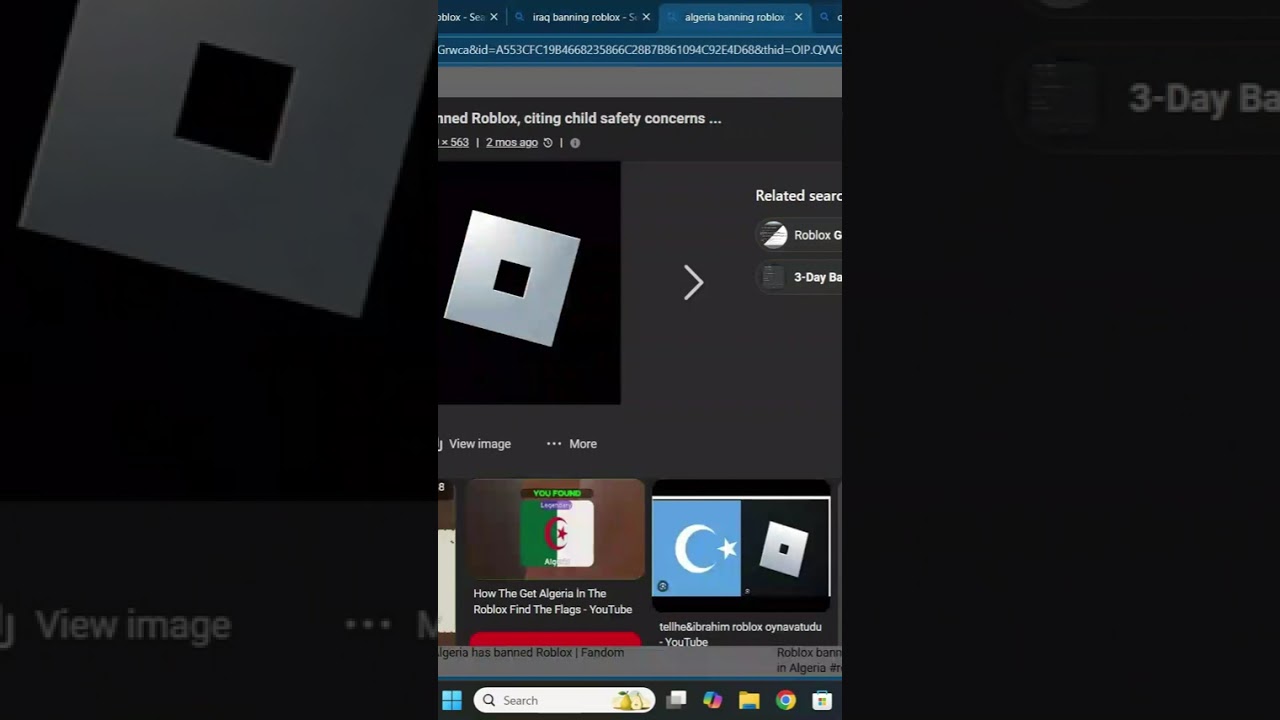The height and width of the screenshot is (720, 1280).
Task: Launch Copilot from the taskbar
Action: [x=713, y=700]
